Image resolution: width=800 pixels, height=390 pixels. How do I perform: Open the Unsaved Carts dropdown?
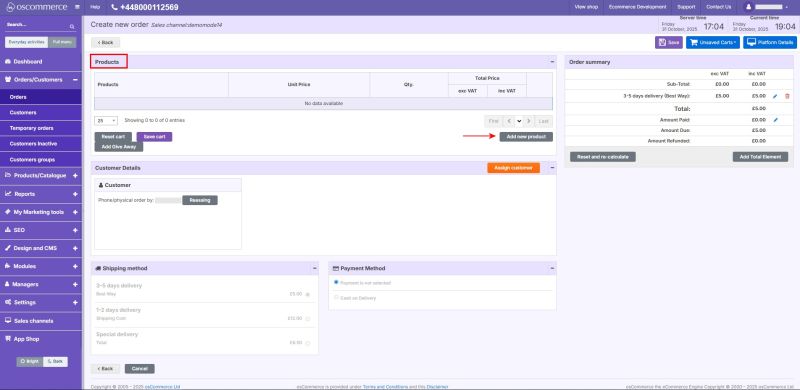click(x=713, y=42)
